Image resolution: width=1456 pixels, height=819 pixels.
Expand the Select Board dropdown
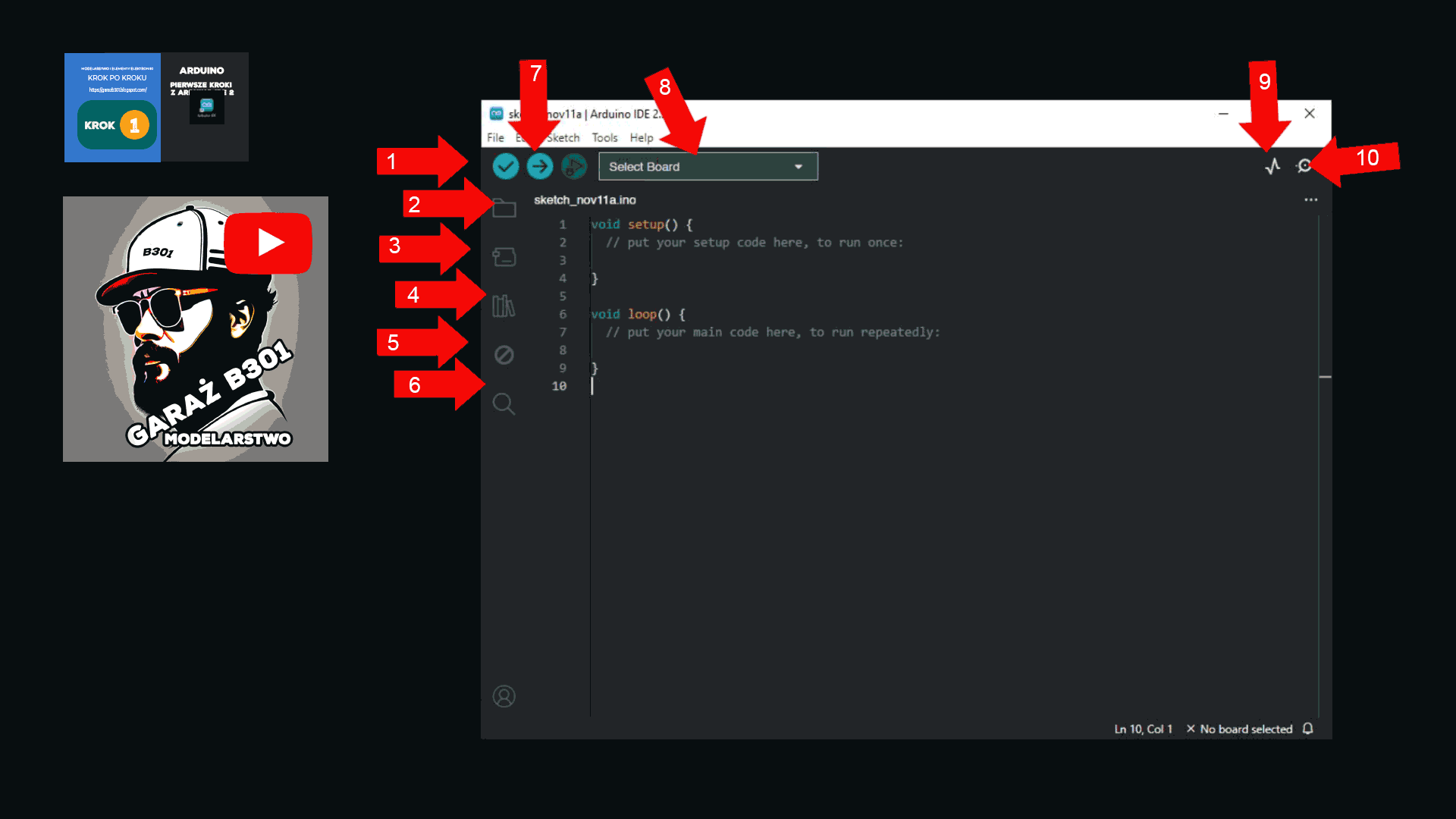tap(708, 167)
